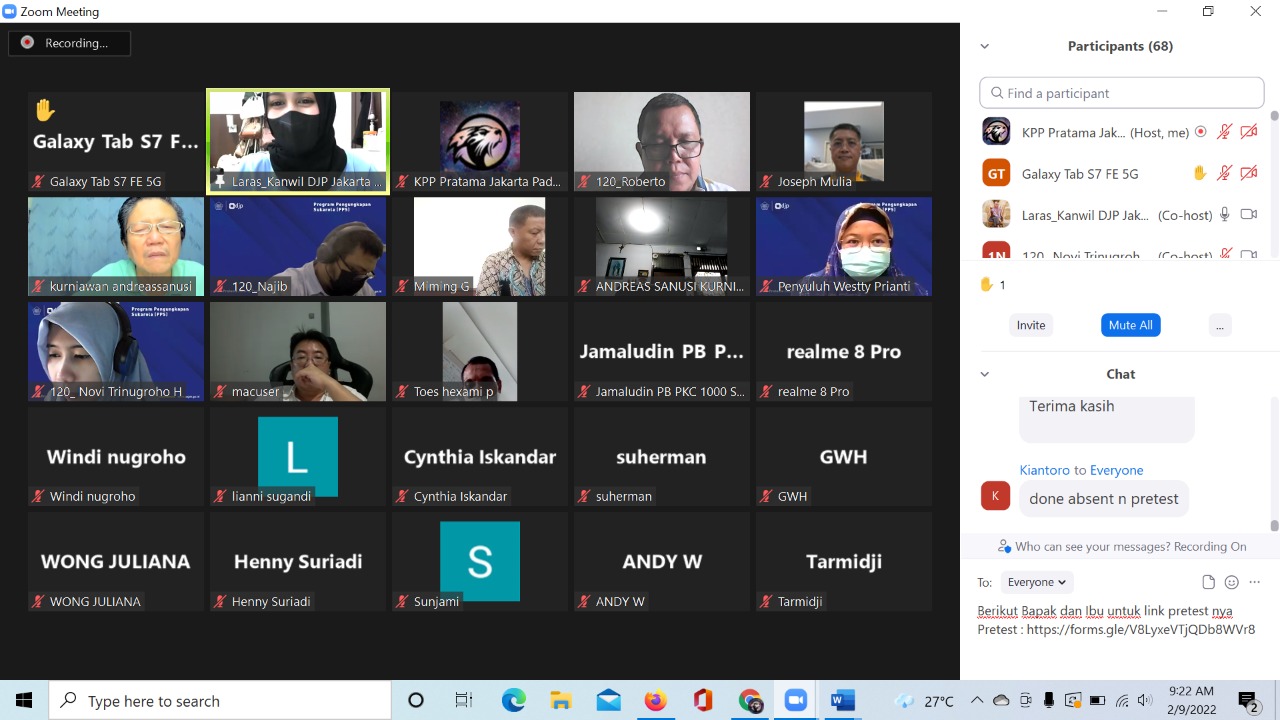Viewport: 1280px width, 720px height.
Task: Collapse the Chat panel using its chevron
Action: coord(985,374)
